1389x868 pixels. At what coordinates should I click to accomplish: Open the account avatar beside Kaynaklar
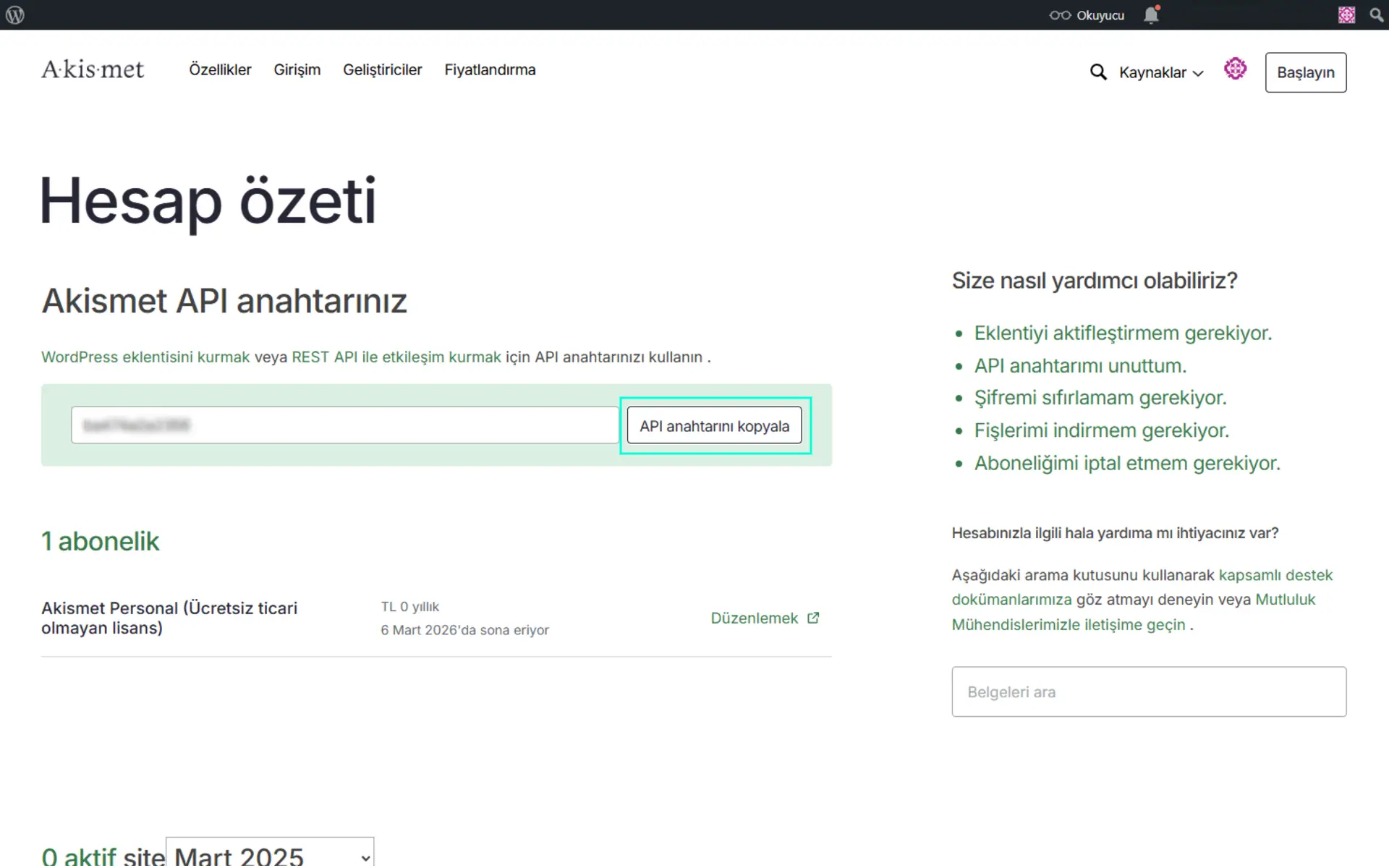pos(1235,69)
